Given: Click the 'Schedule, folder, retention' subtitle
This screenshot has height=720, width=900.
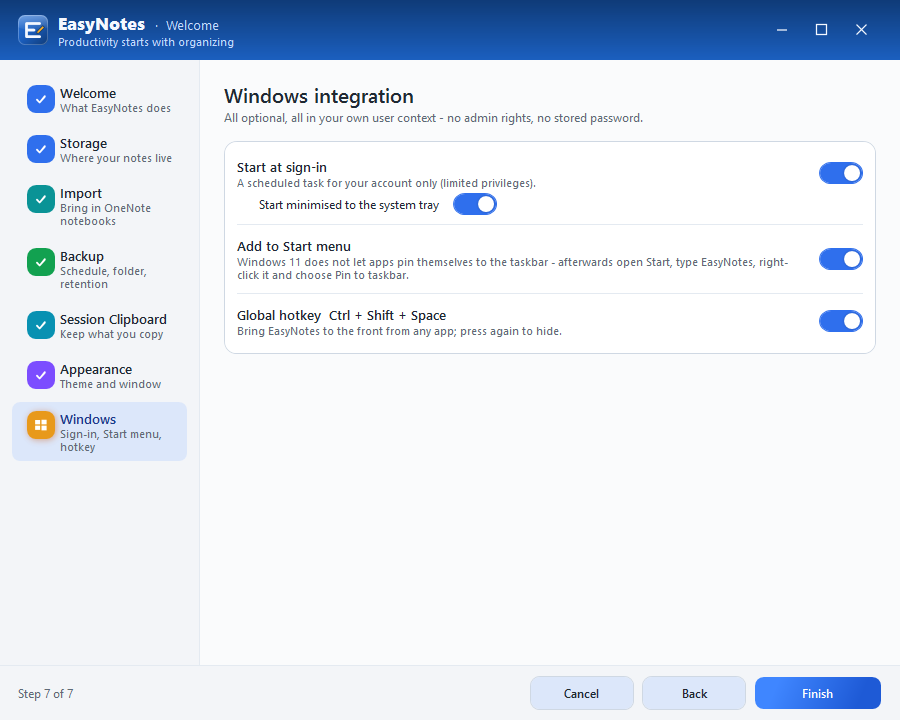Looking at the screenshot, I should coord(103,277).
